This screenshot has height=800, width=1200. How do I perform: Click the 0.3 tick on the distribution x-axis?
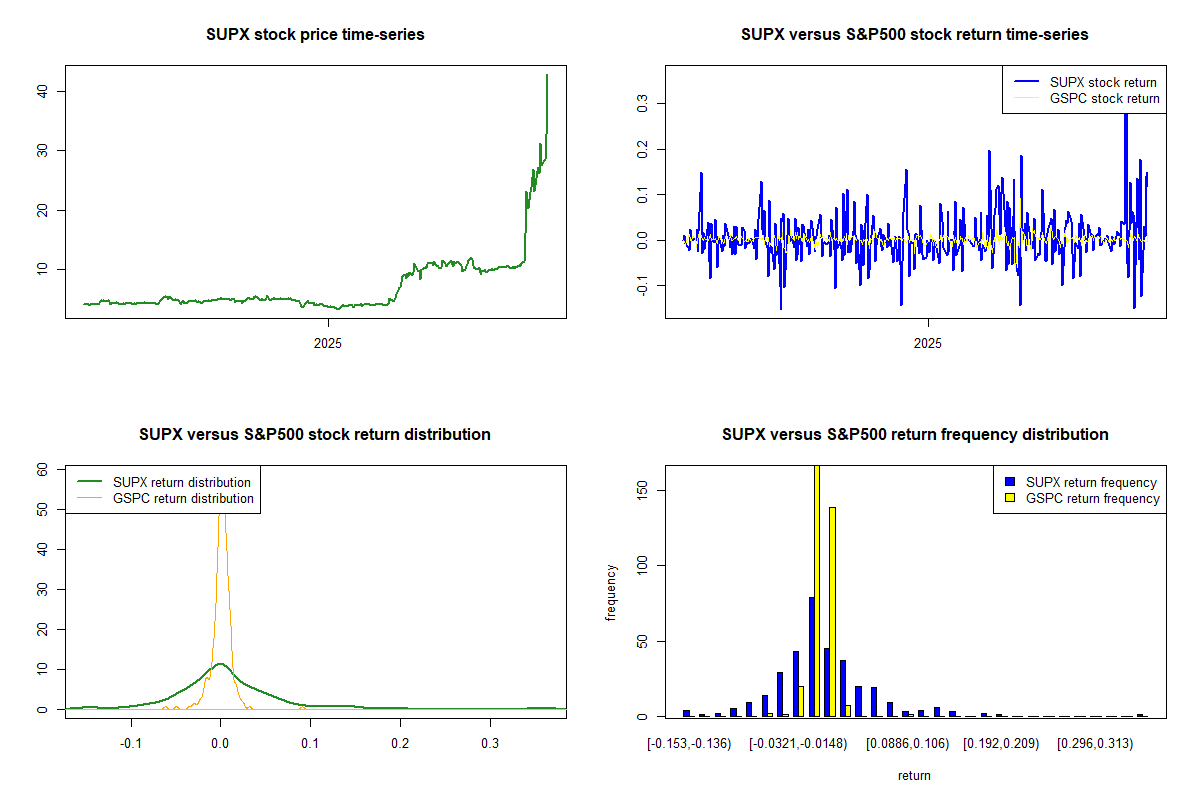(490, 743)
